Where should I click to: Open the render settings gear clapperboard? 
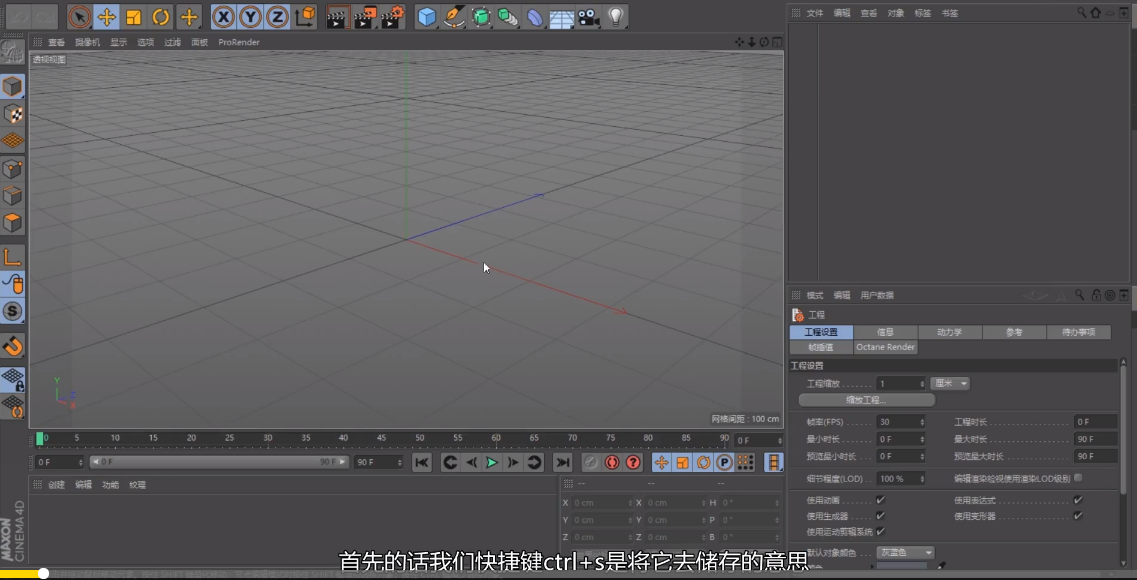(392, 16)
